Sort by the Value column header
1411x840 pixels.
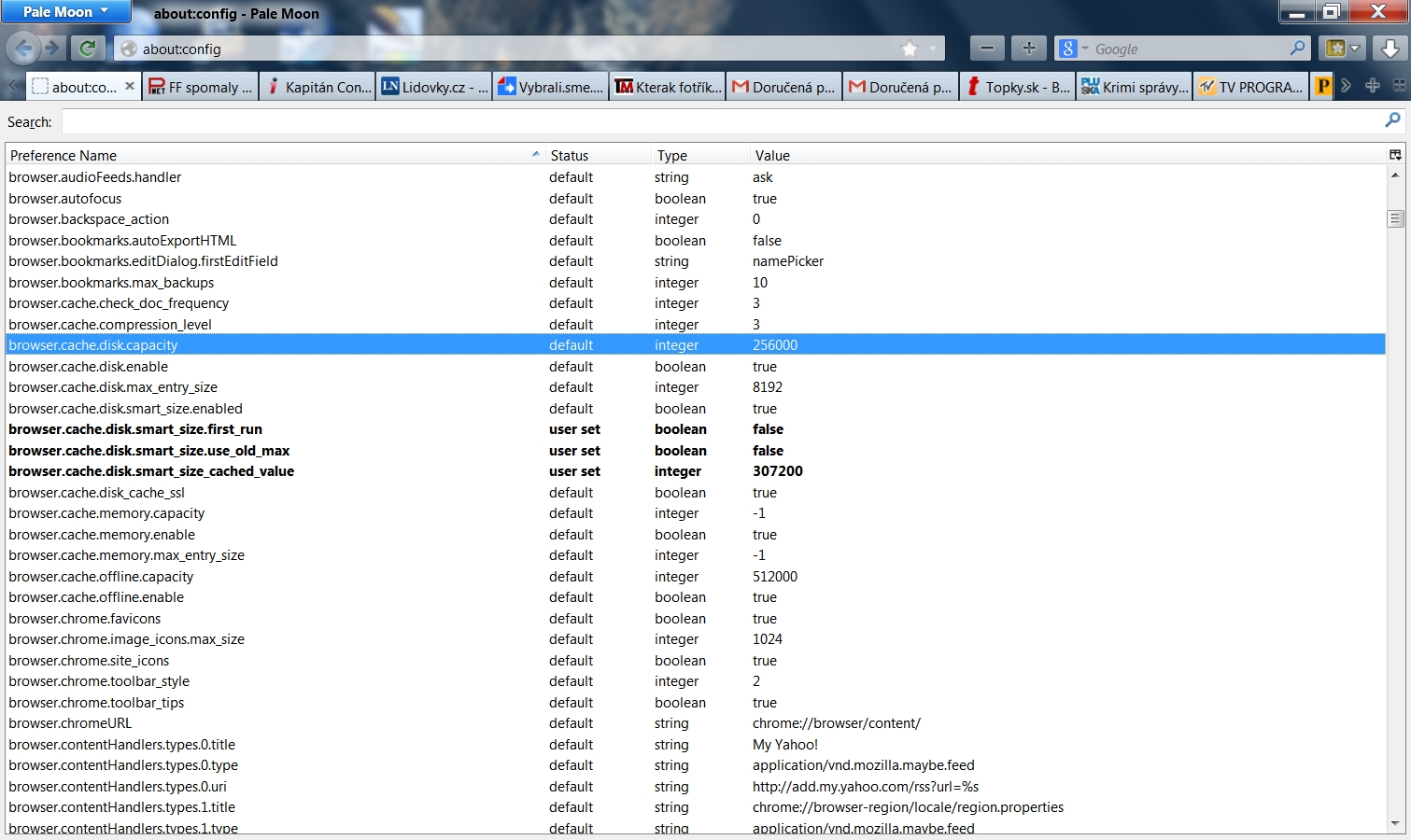pyautogui.click(x=1068, y=155)
